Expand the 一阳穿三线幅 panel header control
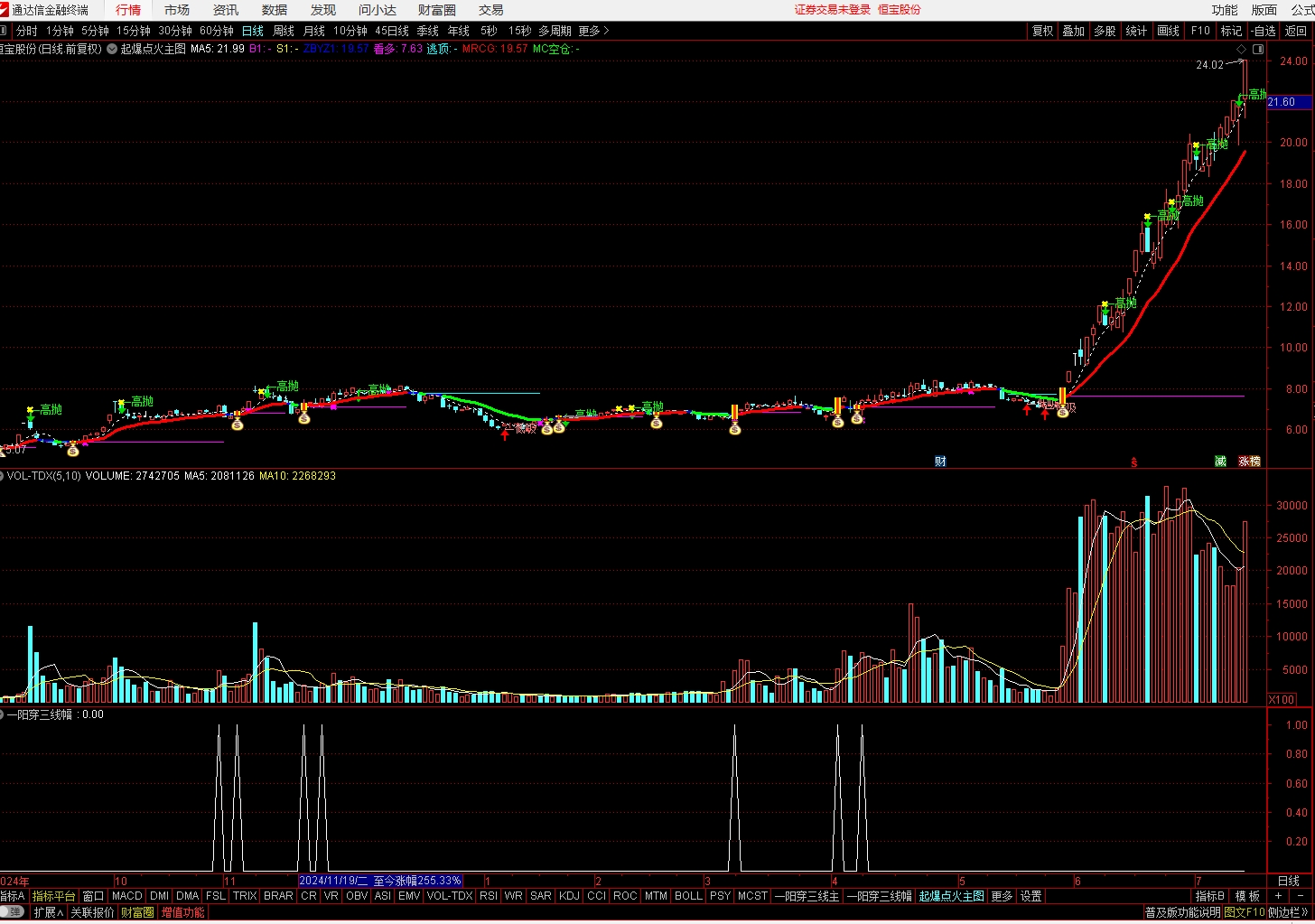The width and height of the screenshot is (1315, 924). pos(2,714)
